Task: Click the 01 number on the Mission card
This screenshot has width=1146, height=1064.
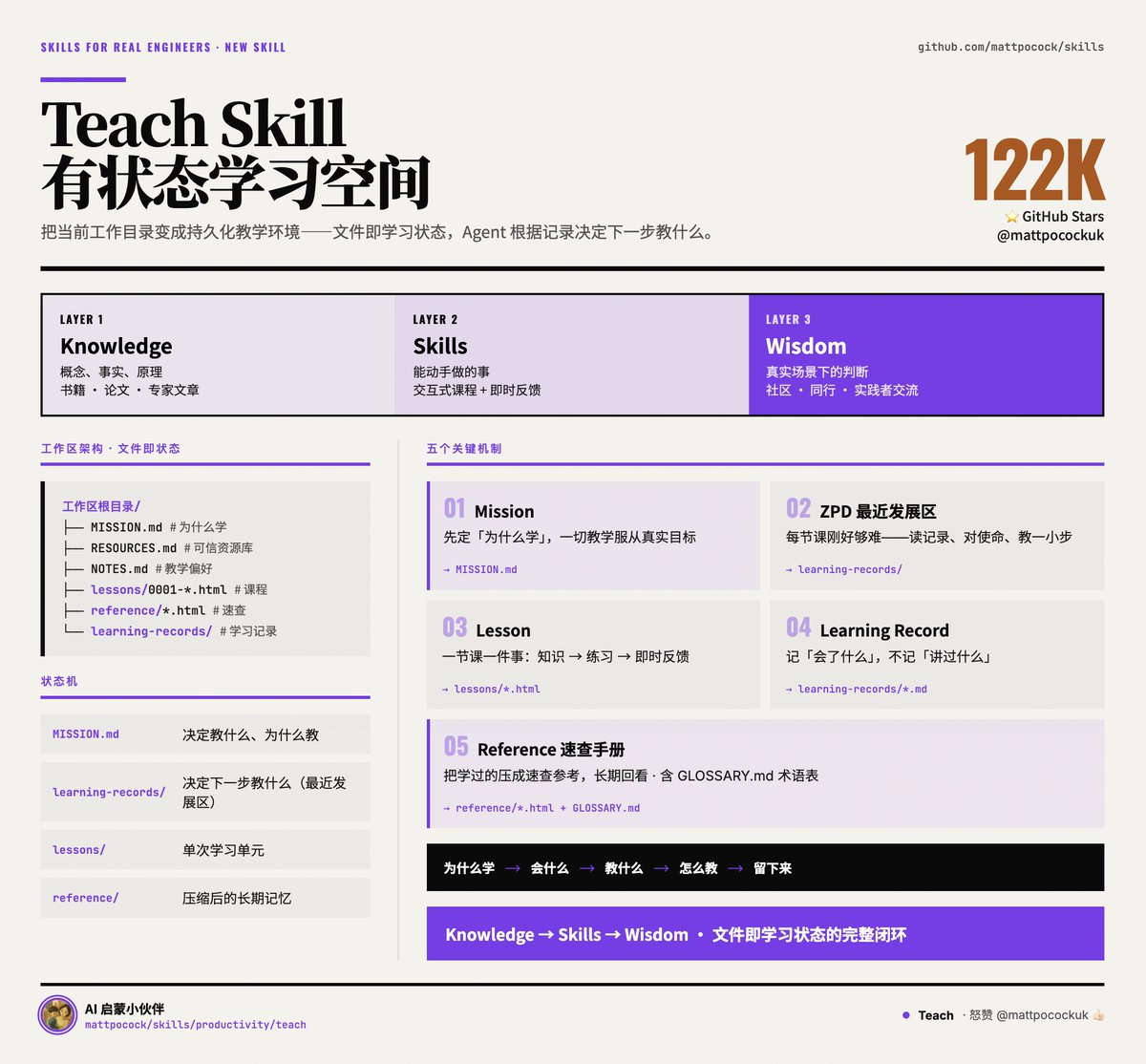Action: click(455, 508)
